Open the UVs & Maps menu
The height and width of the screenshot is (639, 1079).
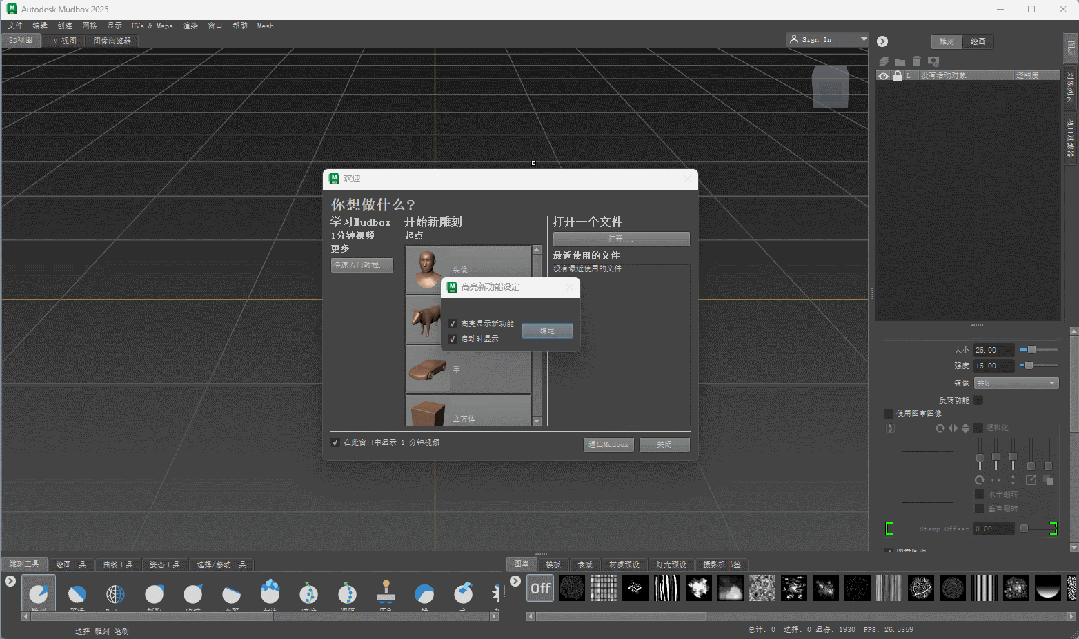point(152,25)
